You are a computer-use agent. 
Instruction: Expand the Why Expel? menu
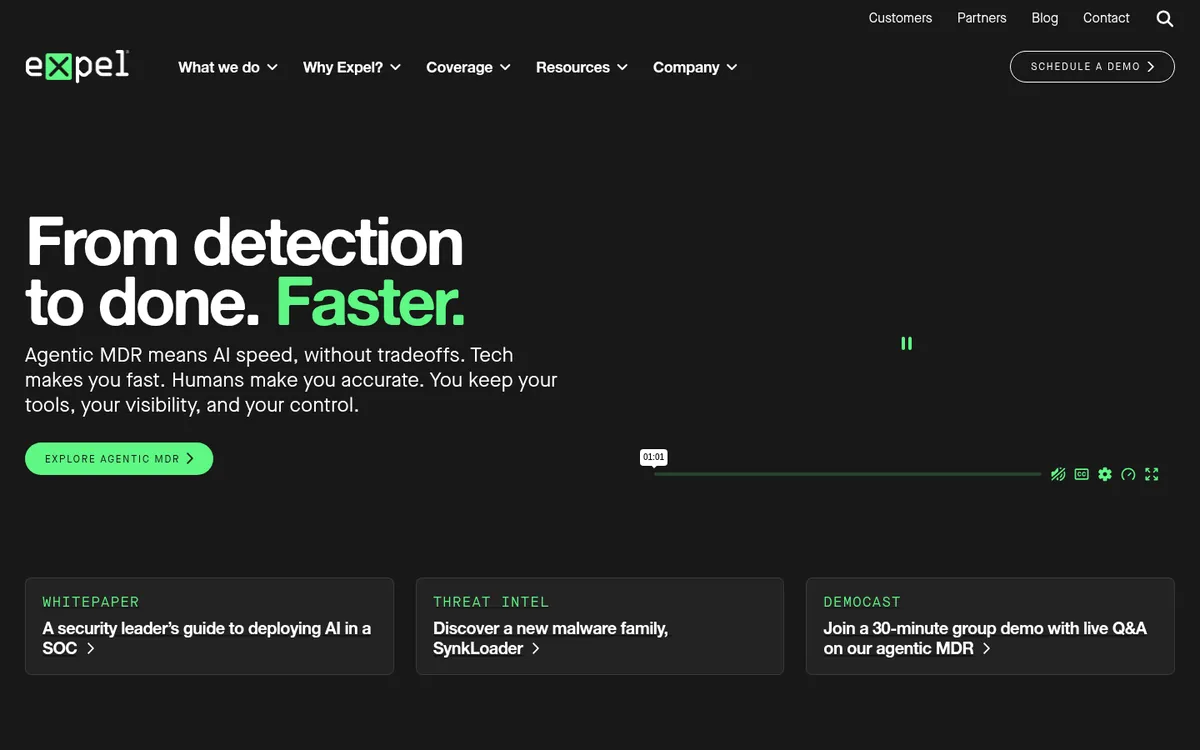click(352, 67)
